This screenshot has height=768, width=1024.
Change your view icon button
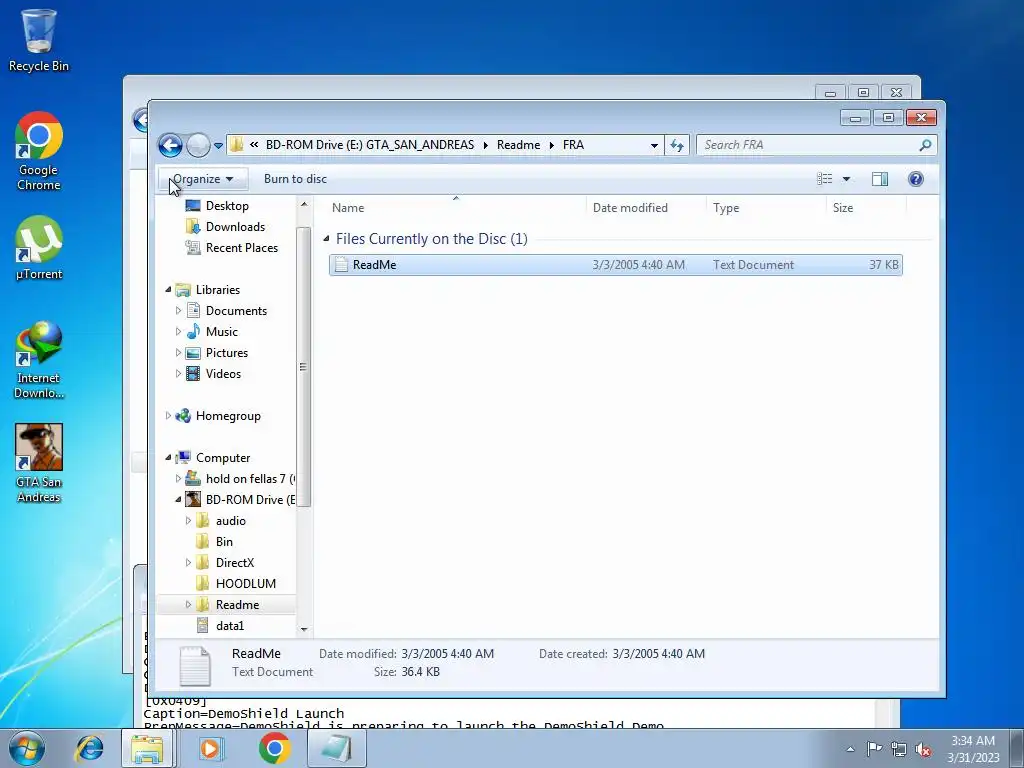pos(825,179)
